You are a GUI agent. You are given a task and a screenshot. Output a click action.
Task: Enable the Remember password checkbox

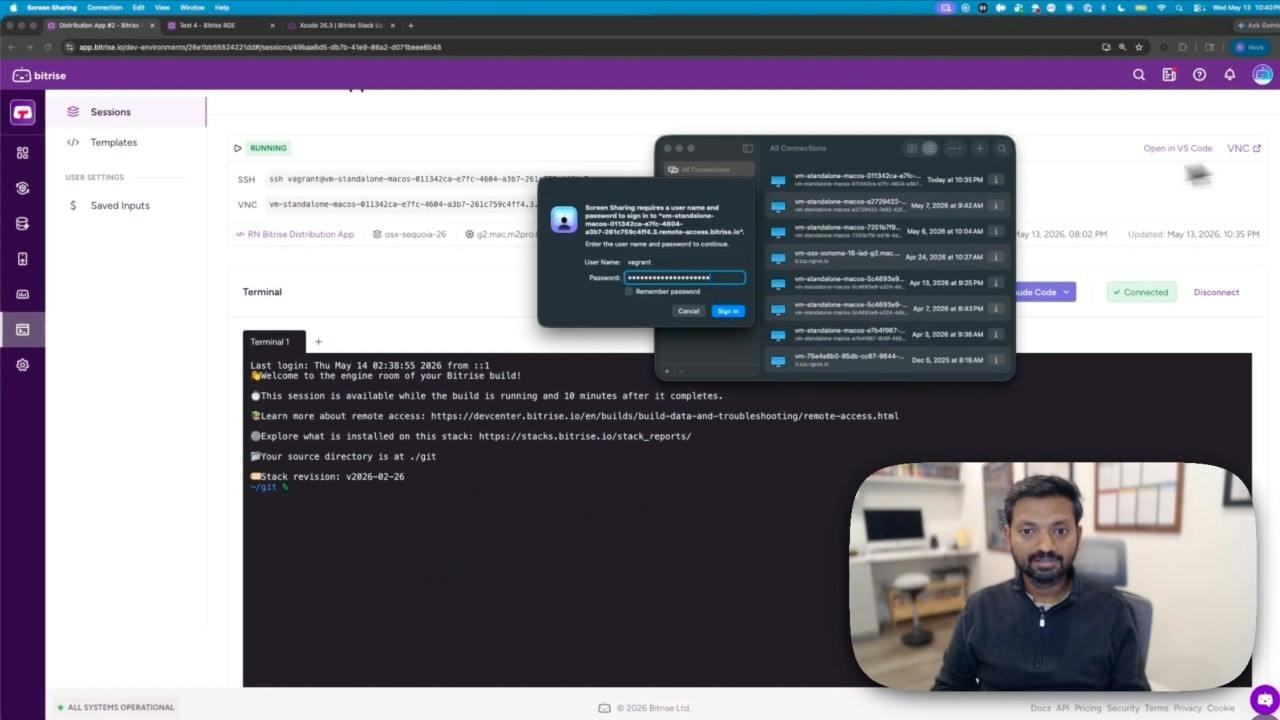[x=629, y=292]
